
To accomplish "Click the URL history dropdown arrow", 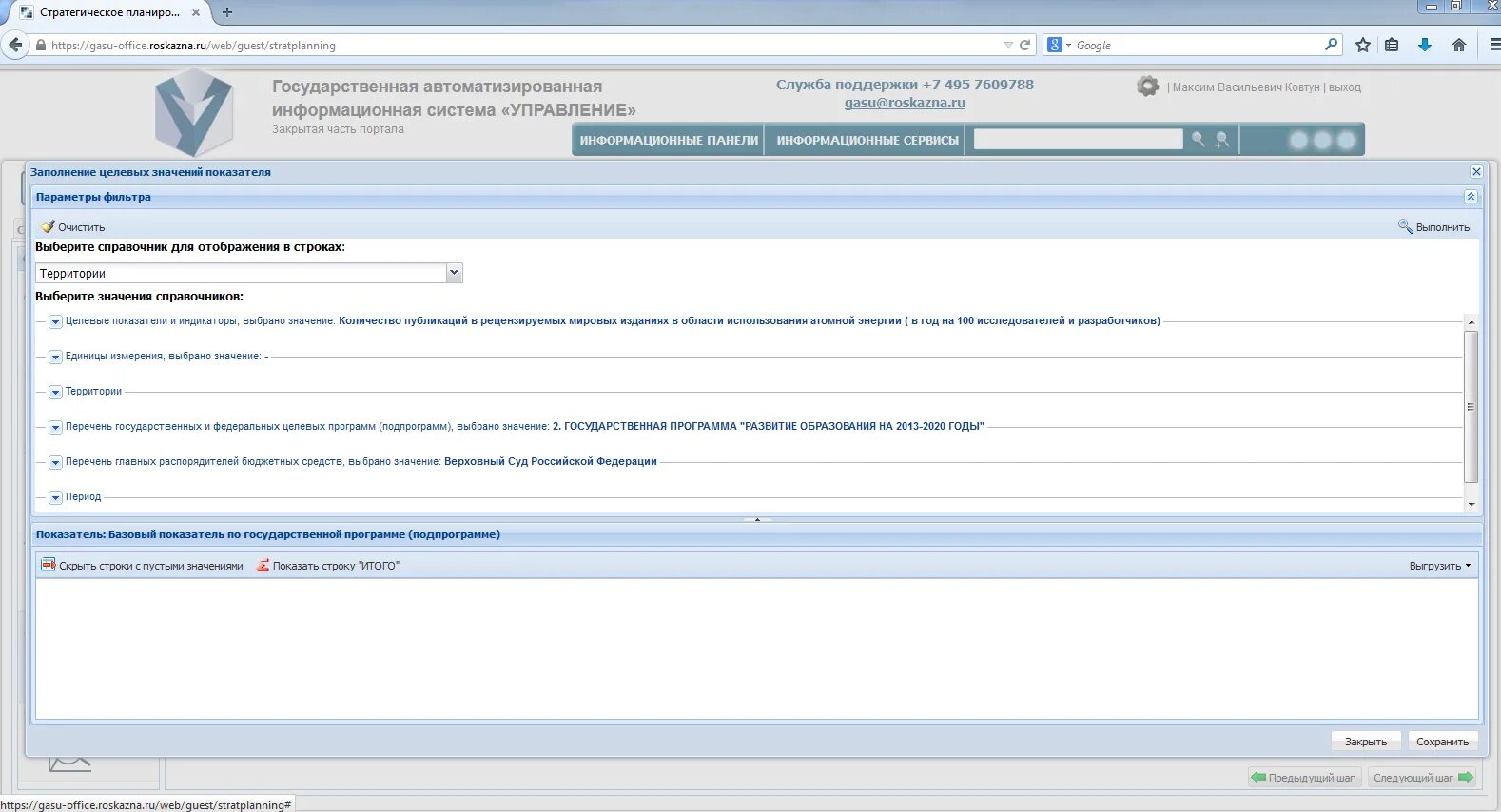I will tap(1008, 45).
